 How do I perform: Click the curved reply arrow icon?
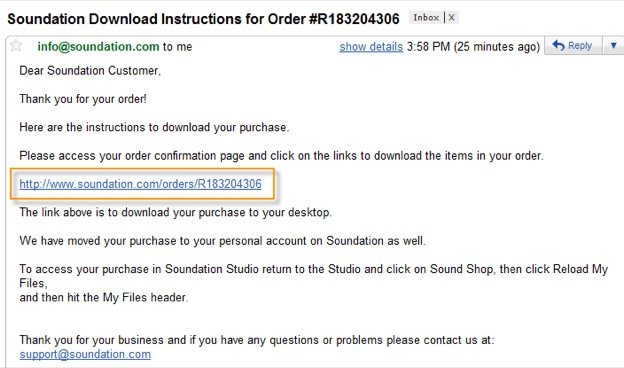(x=558, y=45)
